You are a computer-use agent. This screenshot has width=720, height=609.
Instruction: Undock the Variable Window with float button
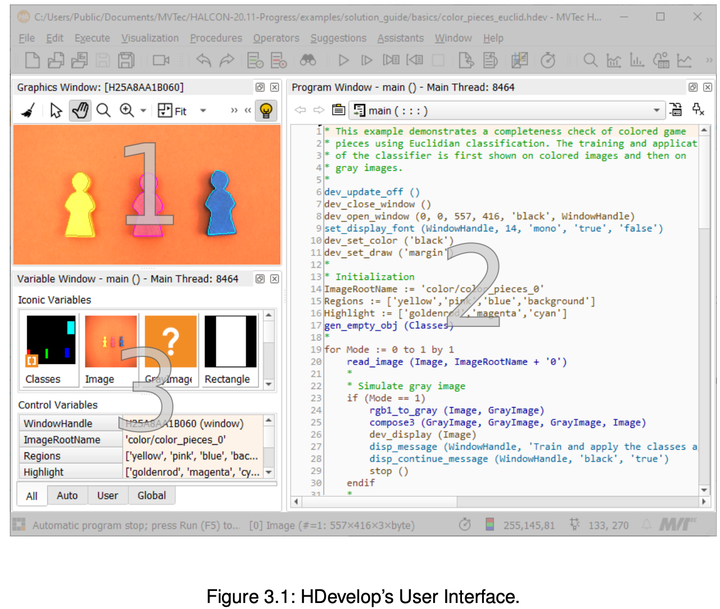pos(259,279)
